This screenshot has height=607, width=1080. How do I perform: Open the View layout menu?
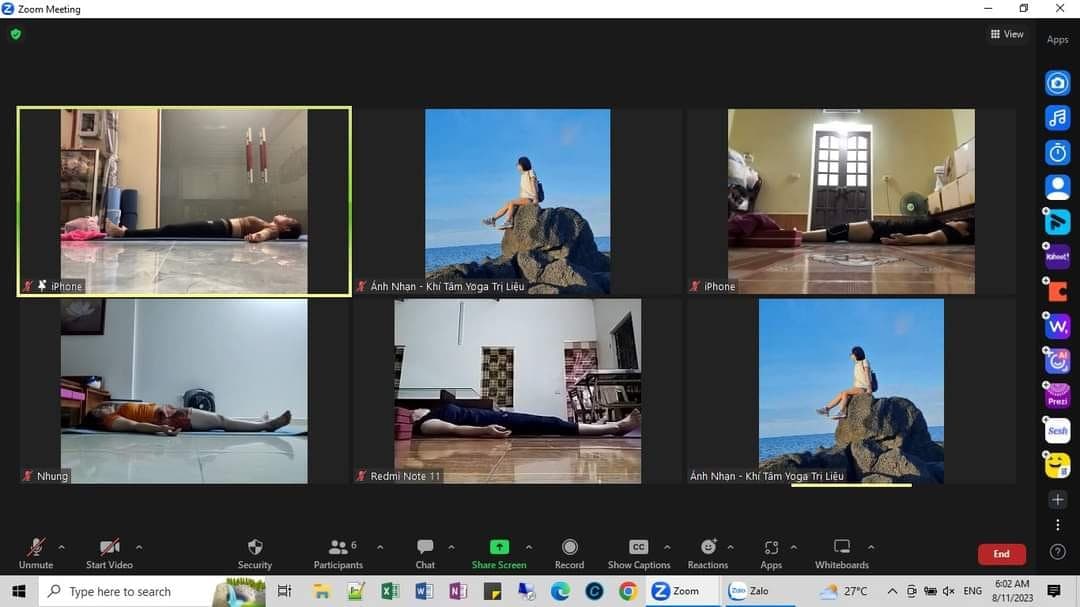coord(1007,34)
